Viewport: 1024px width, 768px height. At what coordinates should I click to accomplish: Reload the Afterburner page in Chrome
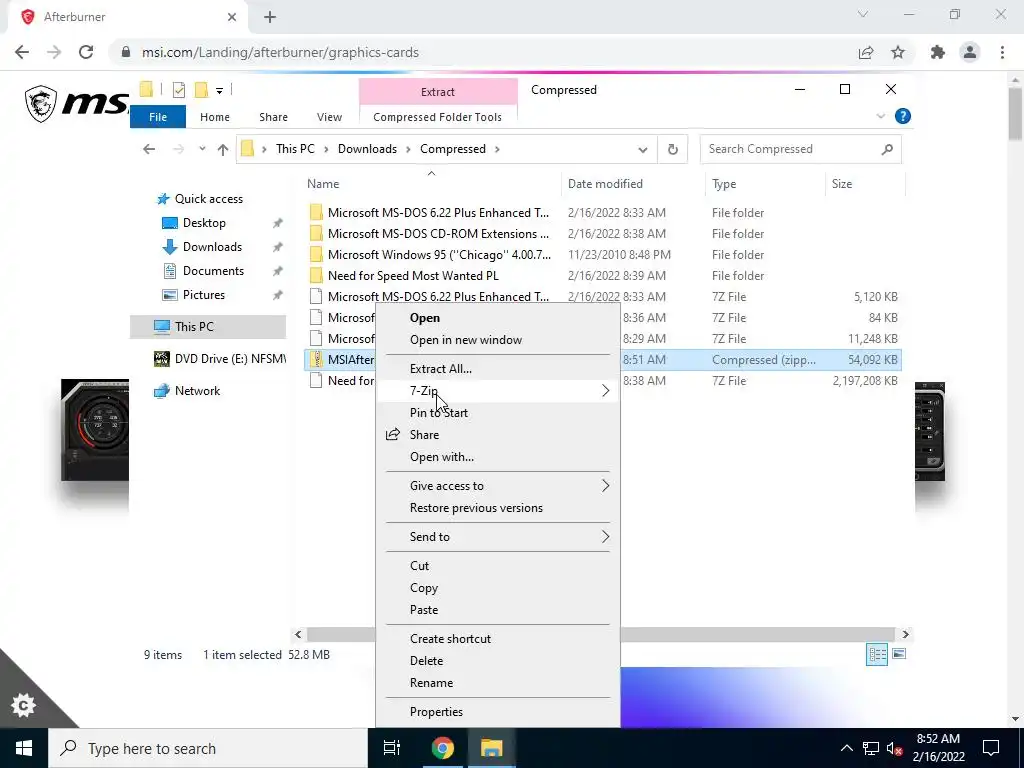[x=86, y=52]
